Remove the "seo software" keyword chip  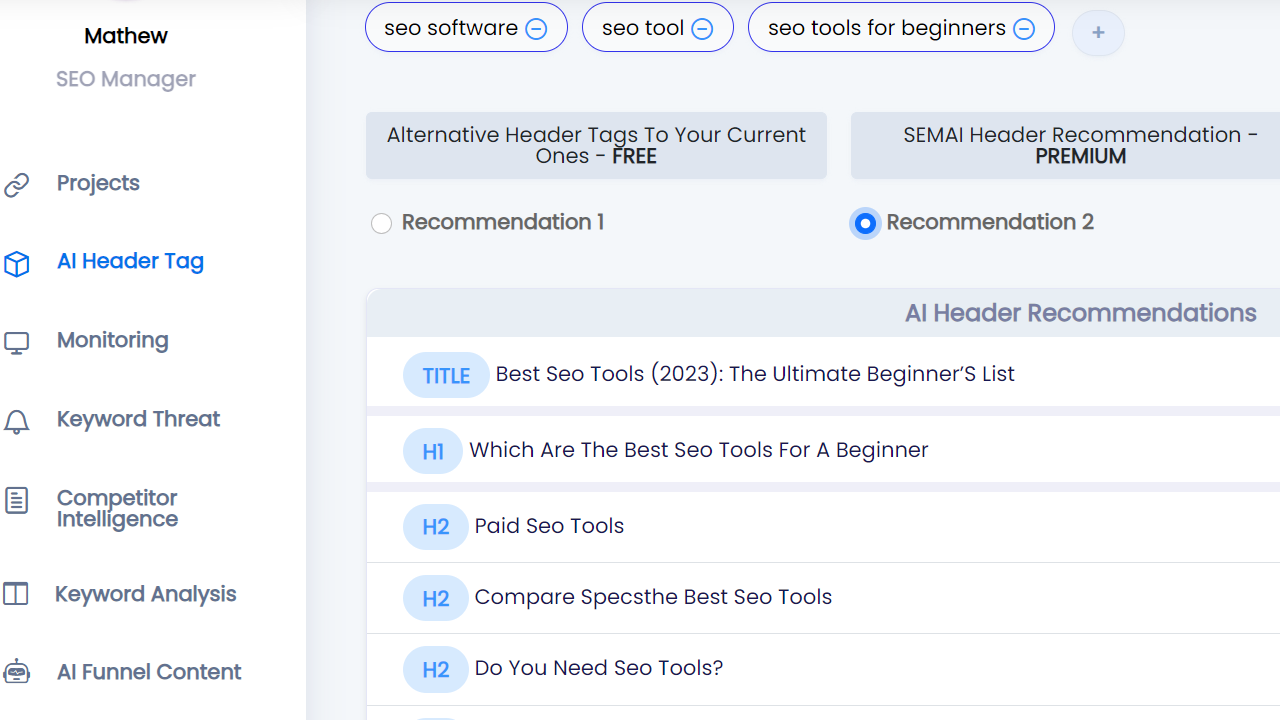(537, 27)
